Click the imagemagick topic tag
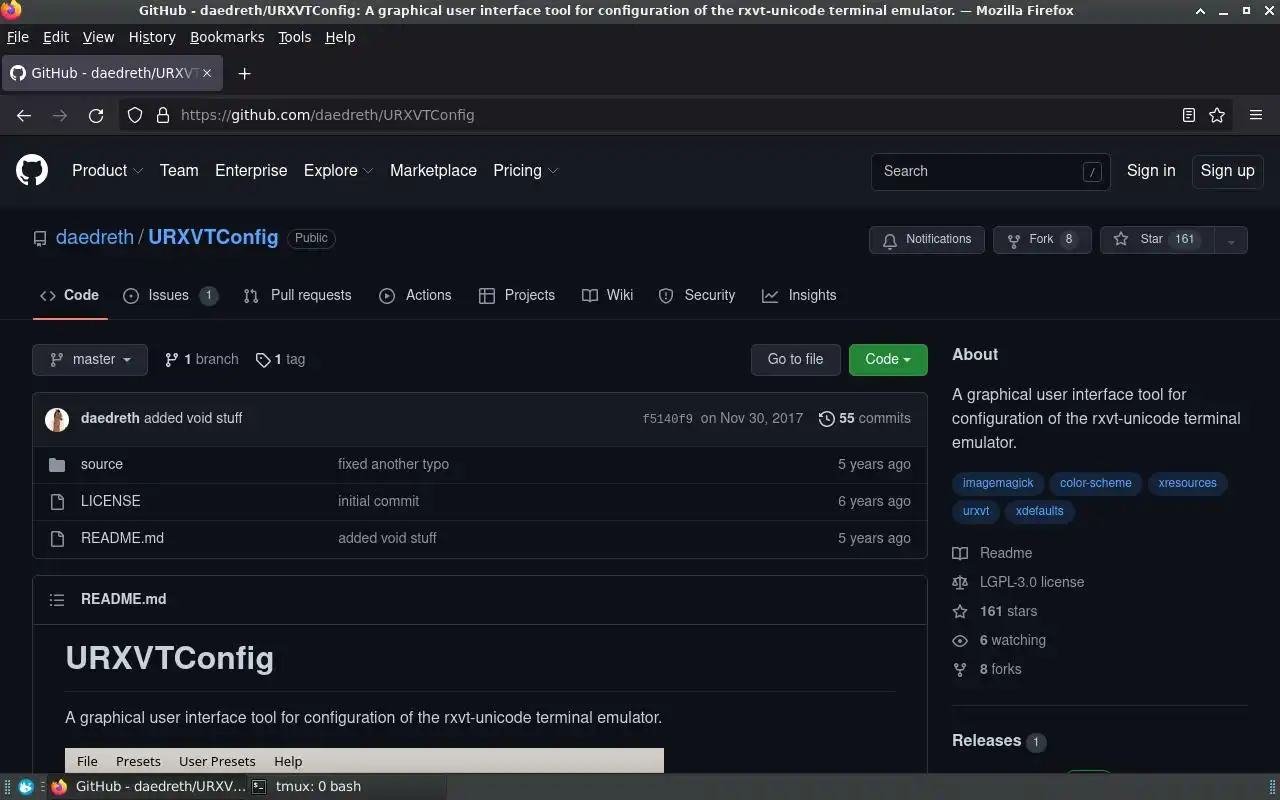The width and height of the screenshot is (1280, 800). coord(998,483)
